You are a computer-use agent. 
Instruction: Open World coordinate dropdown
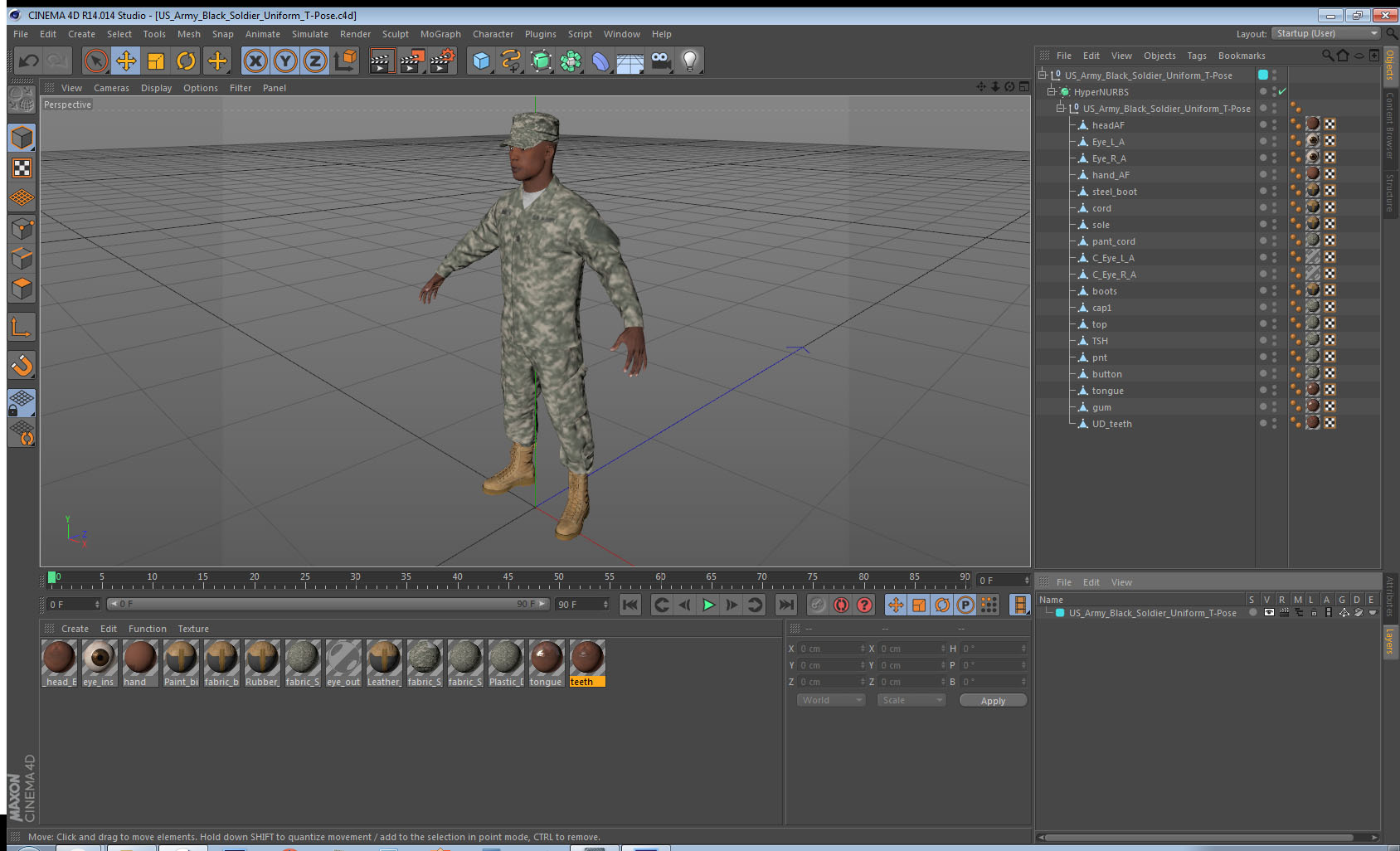[832, 700]
